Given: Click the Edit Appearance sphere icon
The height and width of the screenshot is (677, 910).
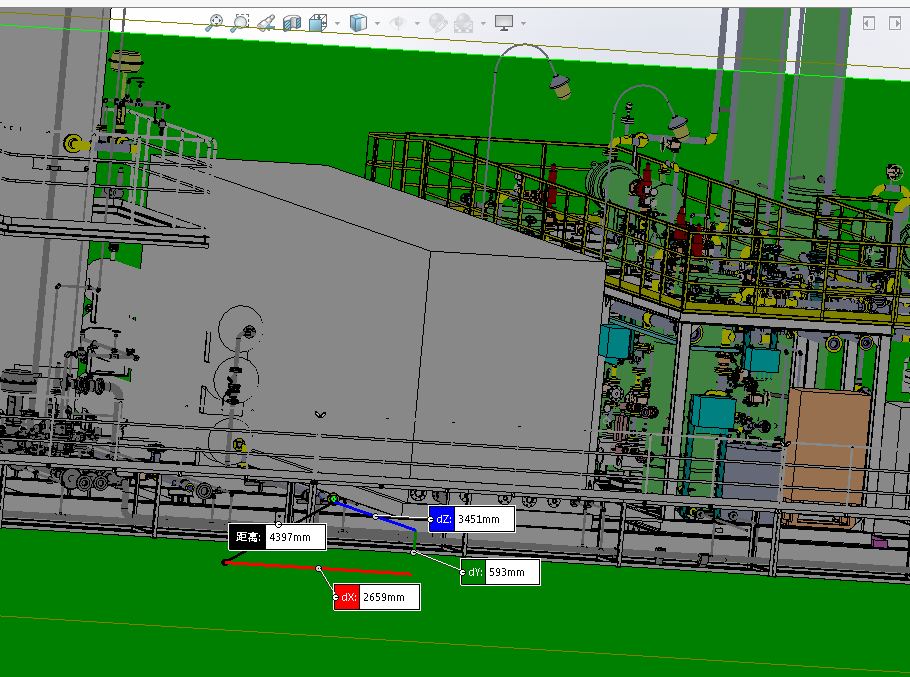Looking at the screenshot, I should point(437,22).
